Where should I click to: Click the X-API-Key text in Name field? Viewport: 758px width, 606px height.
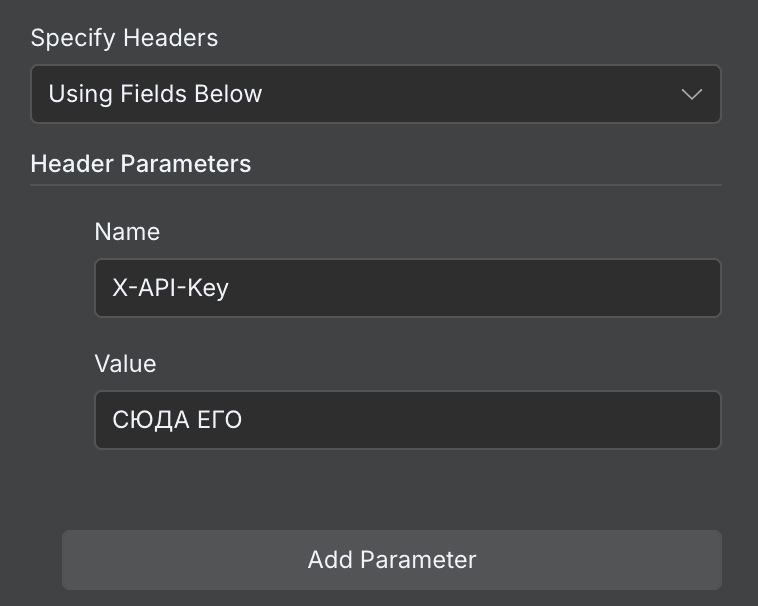click(170, 288)
